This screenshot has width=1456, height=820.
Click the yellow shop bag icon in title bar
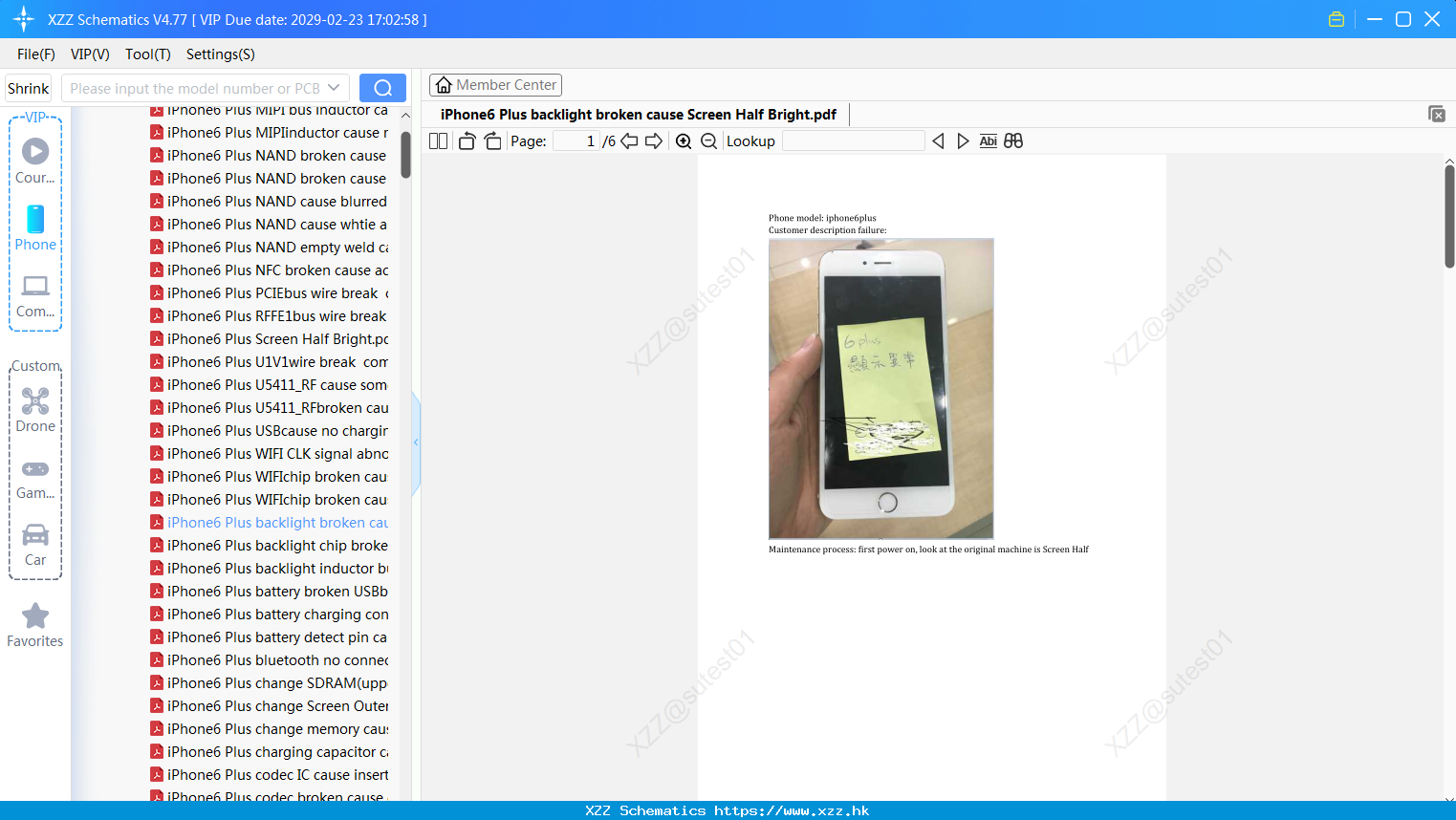[1336, 19]
